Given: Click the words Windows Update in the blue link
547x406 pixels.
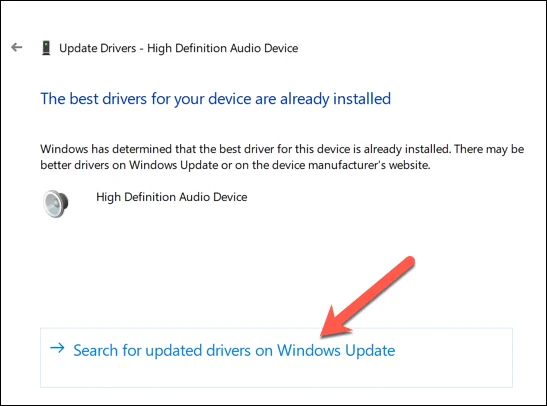Looking at the screenshot, I should click(x=336, y=350).
